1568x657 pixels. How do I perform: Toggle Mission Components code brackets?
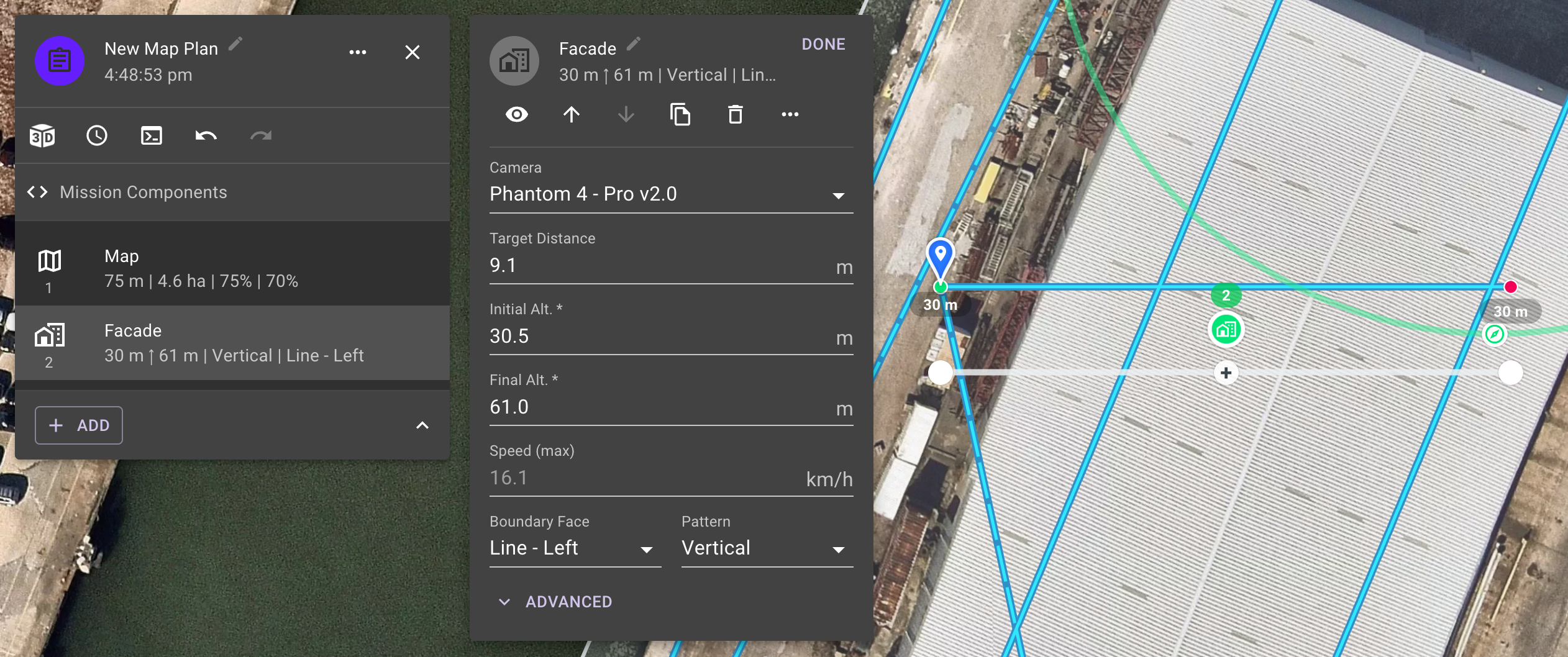click(x=37, y=192)
